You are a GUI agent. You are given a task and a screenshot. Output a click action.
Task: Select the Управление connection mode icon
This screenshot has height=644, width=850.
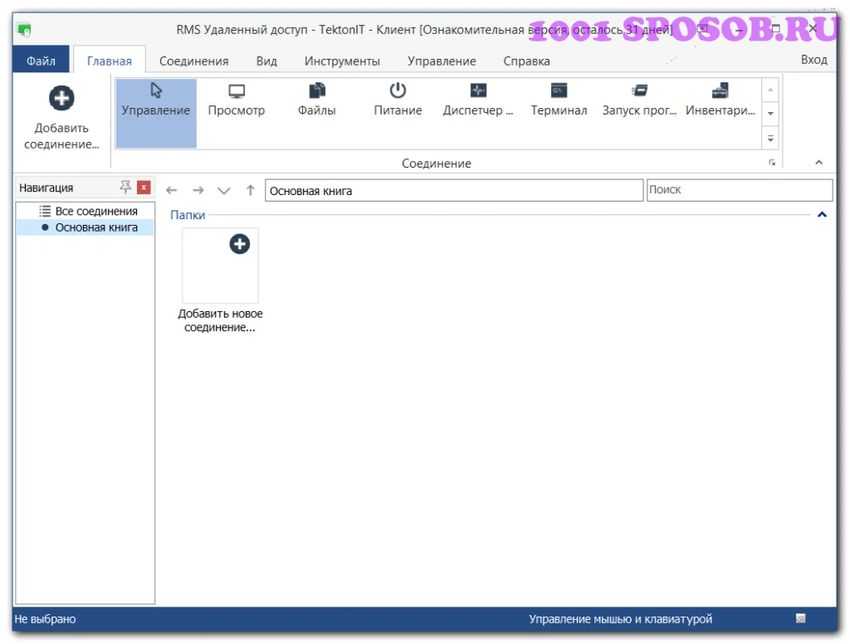pyautogui.click(x=156, y=101)
